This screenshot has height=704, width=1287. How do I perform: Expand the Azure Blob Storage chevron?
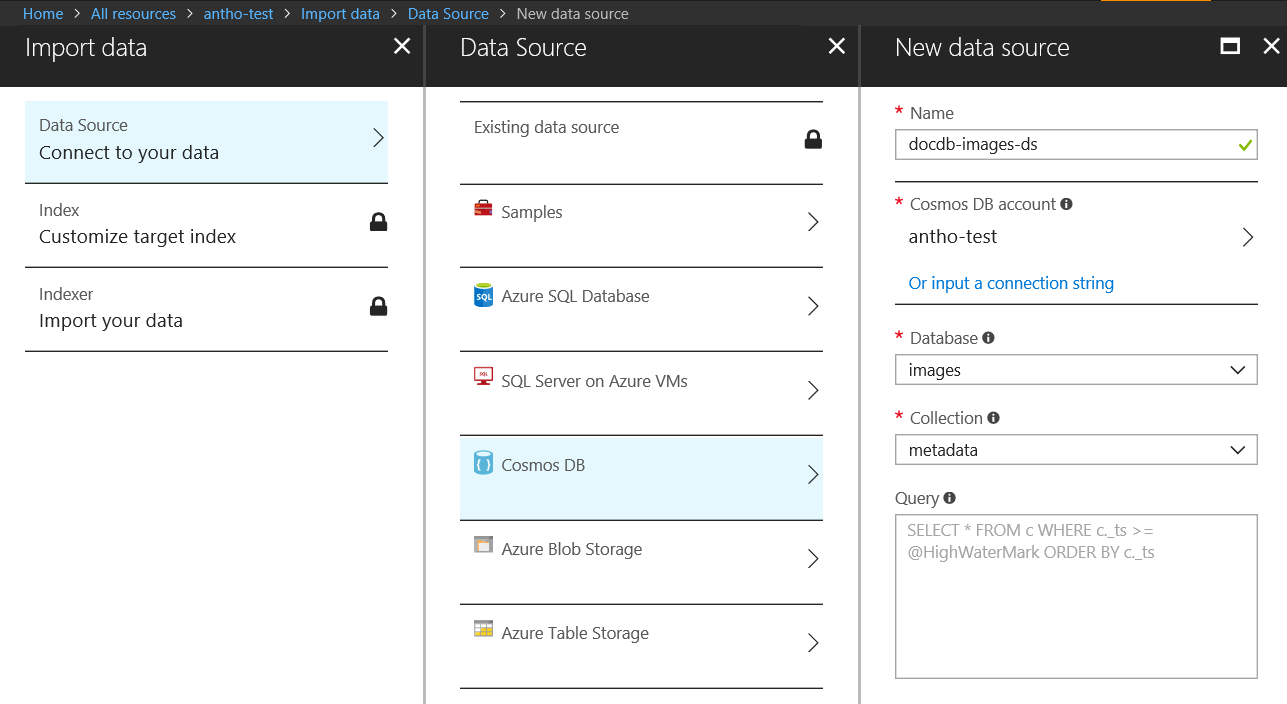coord(813,559)
